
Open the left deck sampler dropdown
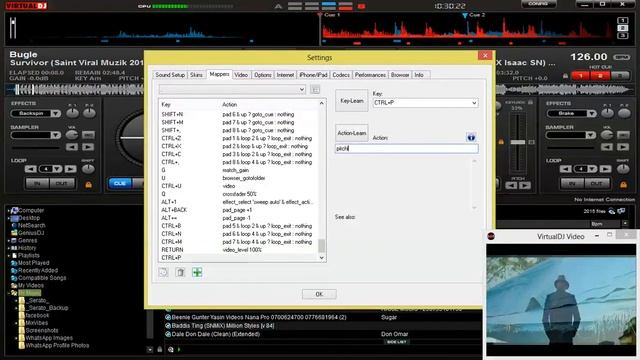[x=56, y=135]
